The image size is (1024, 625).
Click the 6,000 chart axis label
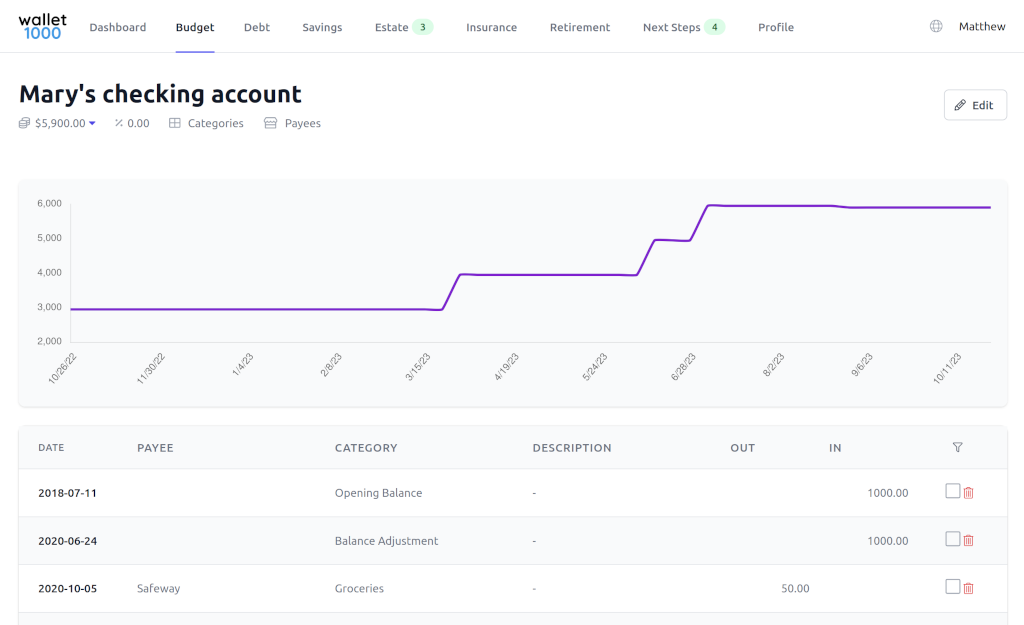(49, 203)
